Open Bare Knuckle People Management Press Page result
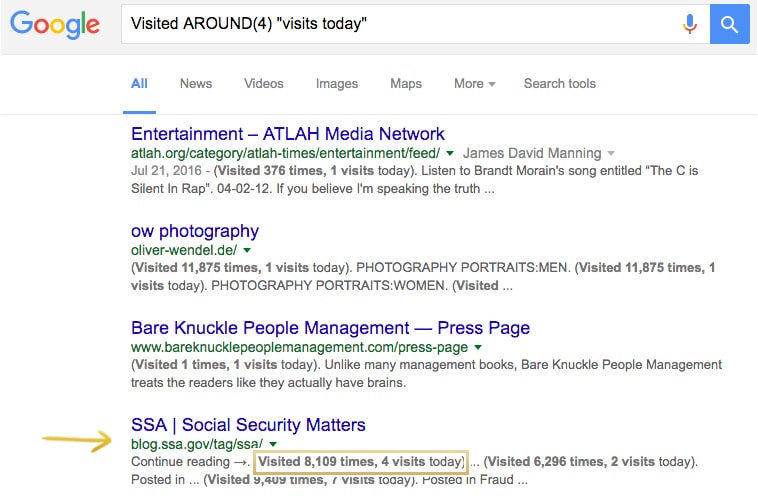 [330, 328]
